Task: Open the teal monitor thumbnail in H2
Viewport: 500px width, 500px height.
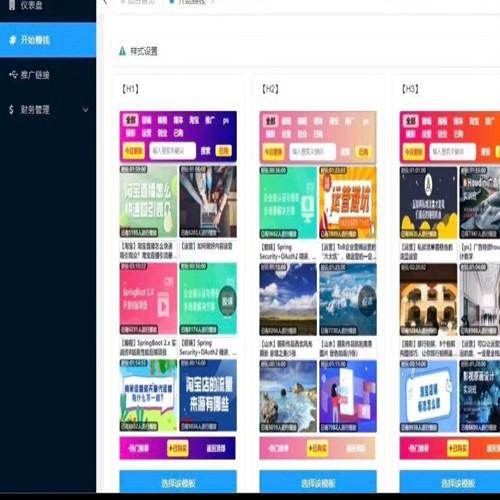Action: tap(288, 203)
